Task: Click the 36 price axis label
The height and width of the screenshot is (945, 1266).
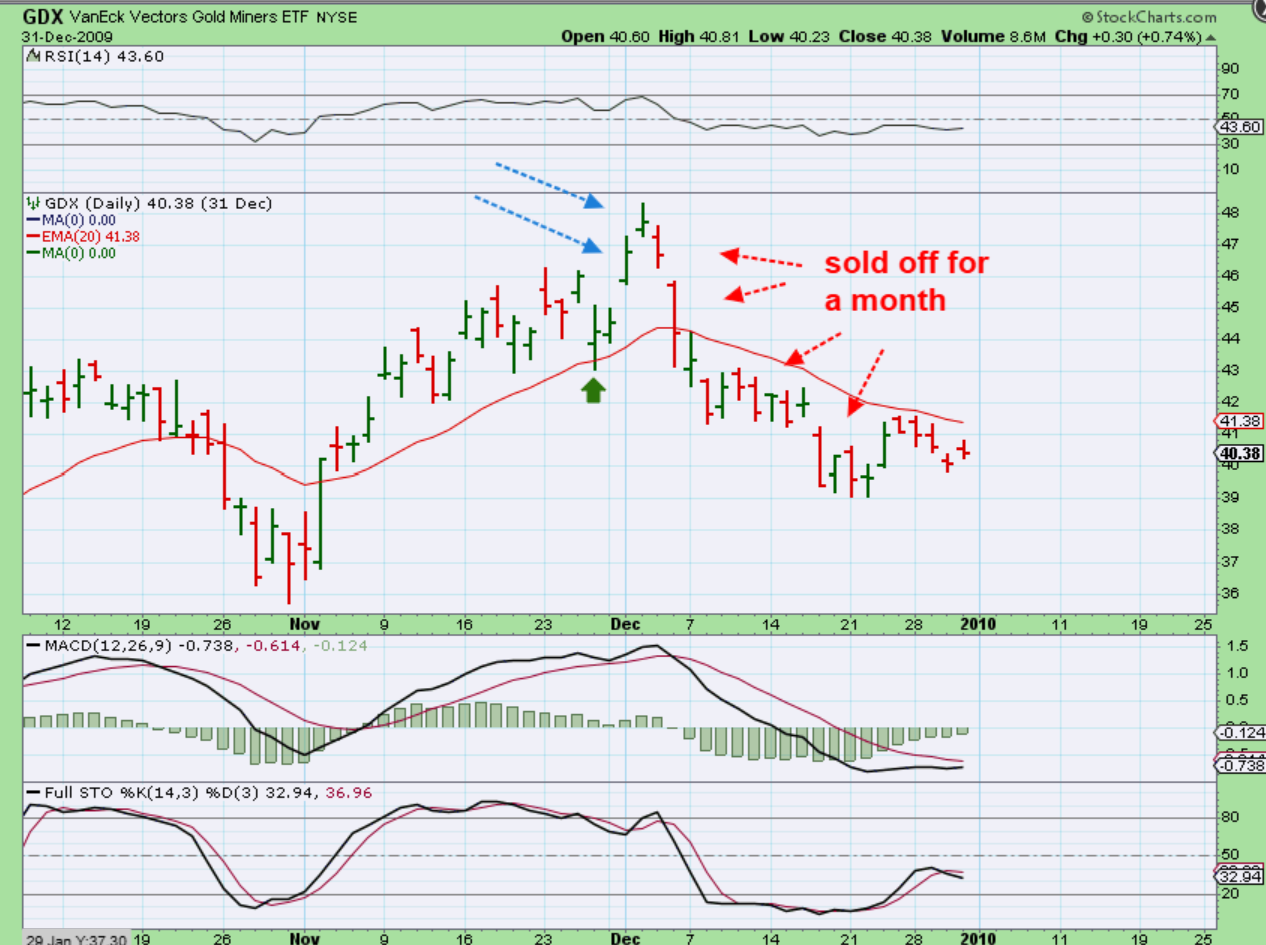Action: (1229, 593)
